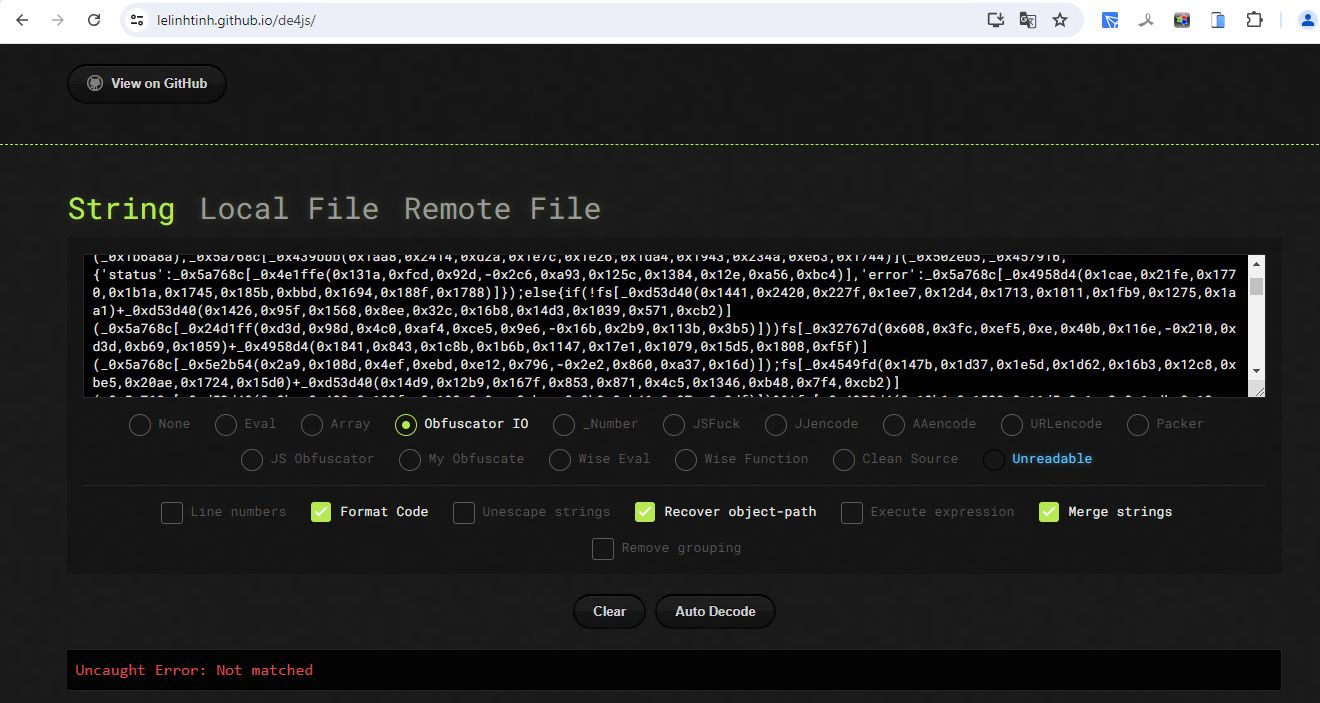Go forward in browser history
The width and height of the screenshot is (1320, 703).
(58, 20)
